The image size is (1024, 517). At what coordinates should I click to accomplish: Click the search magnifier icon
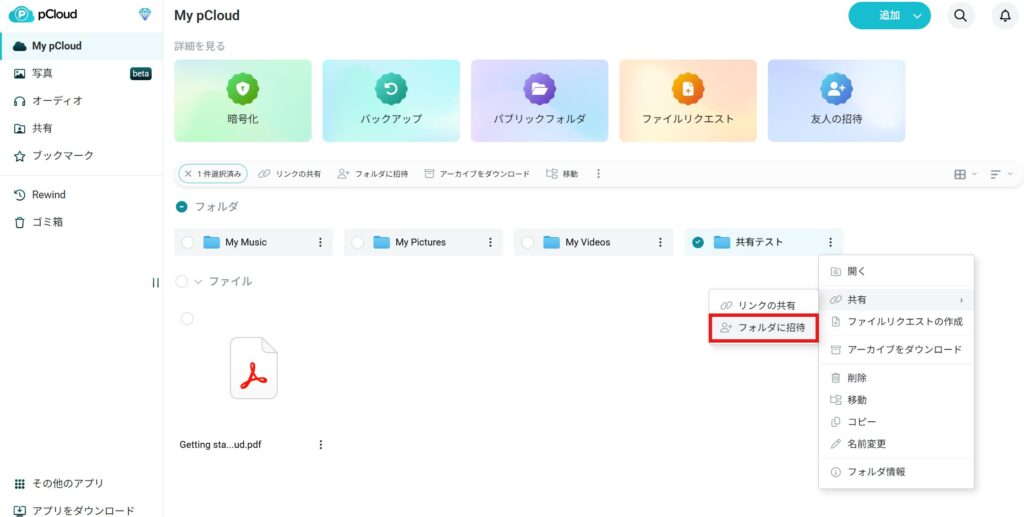[x=960, y=16]
